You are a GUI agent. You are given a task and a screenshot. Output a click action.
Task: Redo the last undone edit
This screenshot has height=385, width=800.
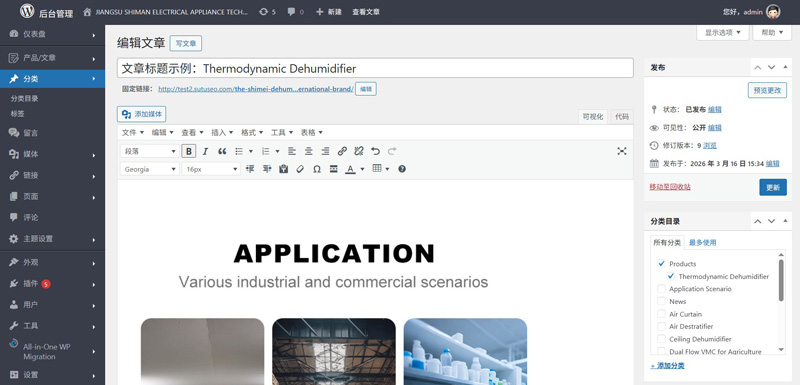click(392, 151)
